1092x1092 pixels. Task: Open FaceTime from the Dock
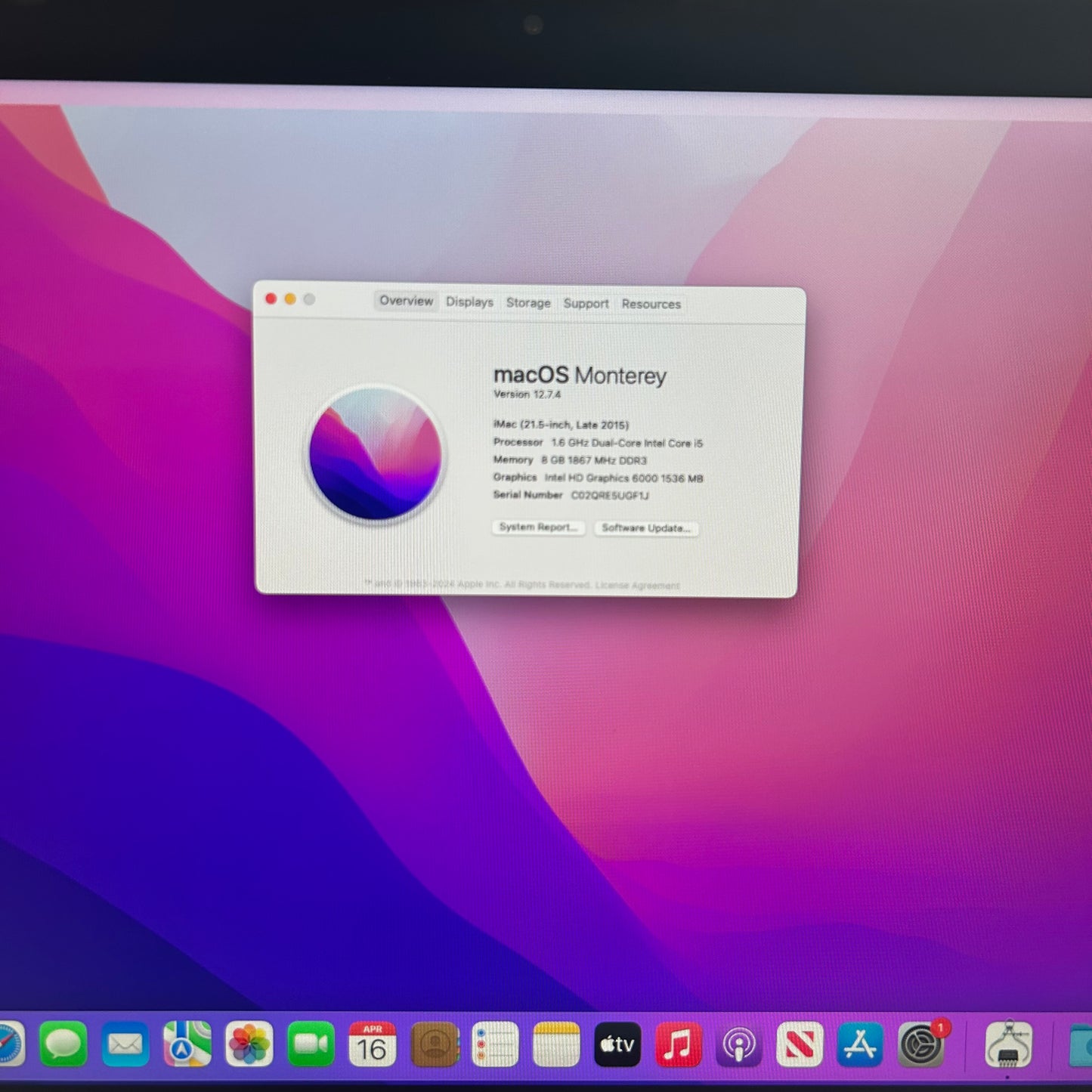coord(311,1044)
